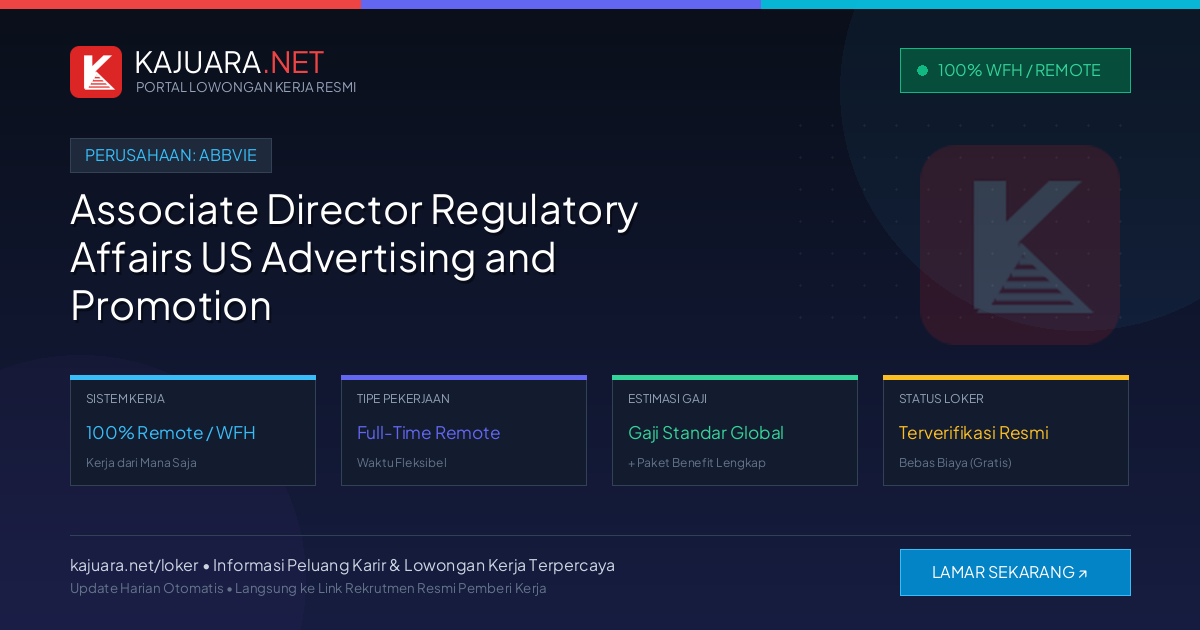The width and height of the screenshot is (1200, 630).
Task: Click the 100% Remote / WFH value
Action: coord(171,433)
